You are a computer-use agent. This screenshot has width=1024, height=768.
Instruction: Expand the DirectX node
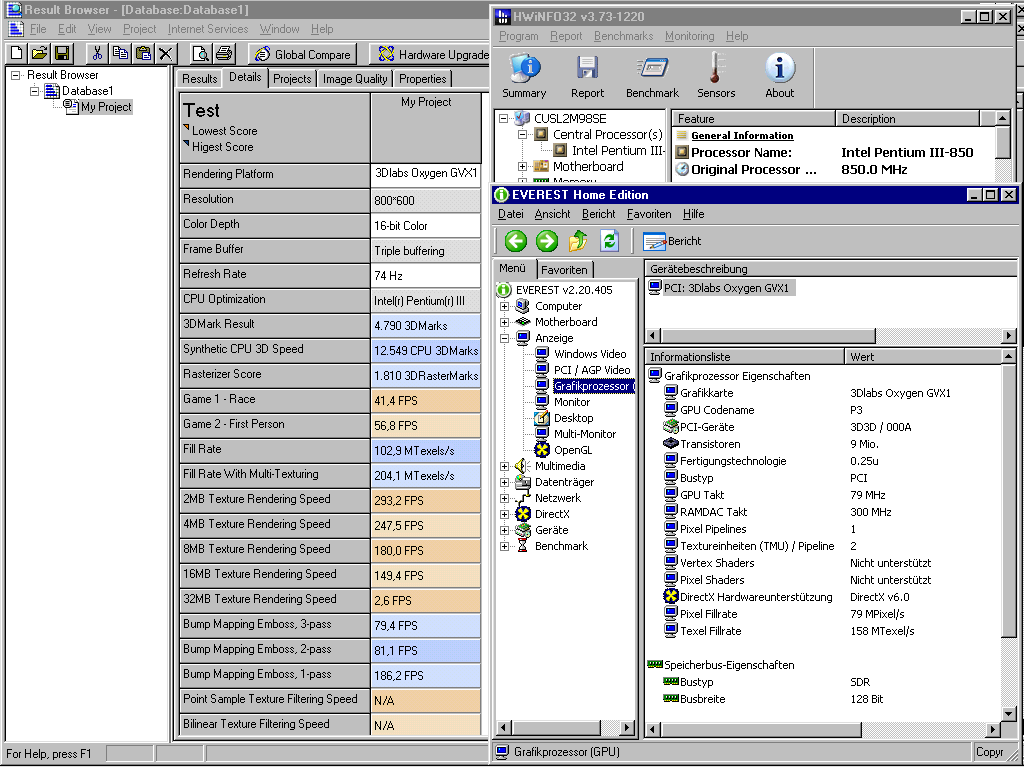pos(504,514)
